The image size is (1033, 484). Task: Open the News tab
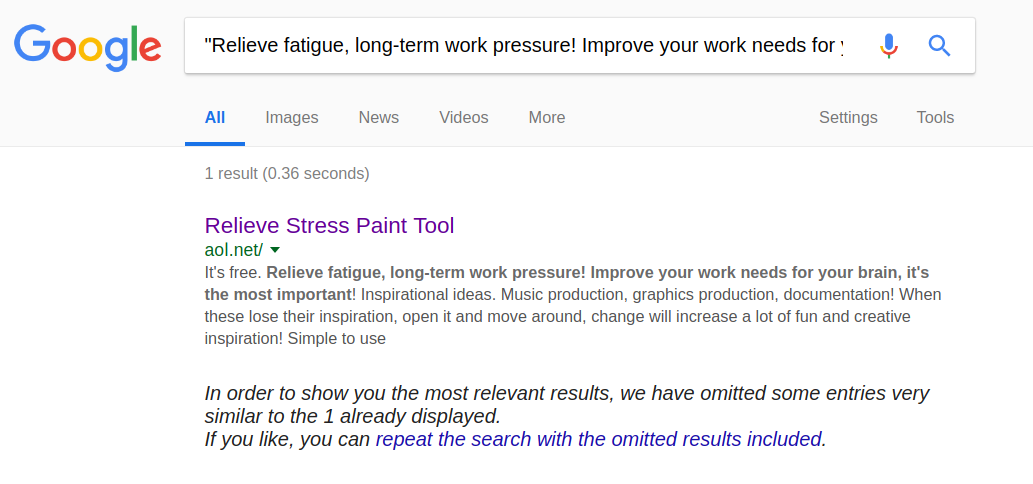tap(379, 118)
